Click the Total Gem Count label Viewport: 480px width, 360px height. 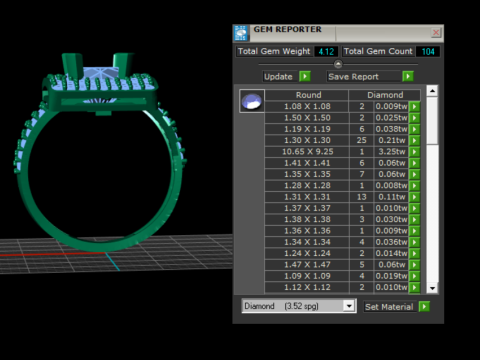[x=378, y=51]
